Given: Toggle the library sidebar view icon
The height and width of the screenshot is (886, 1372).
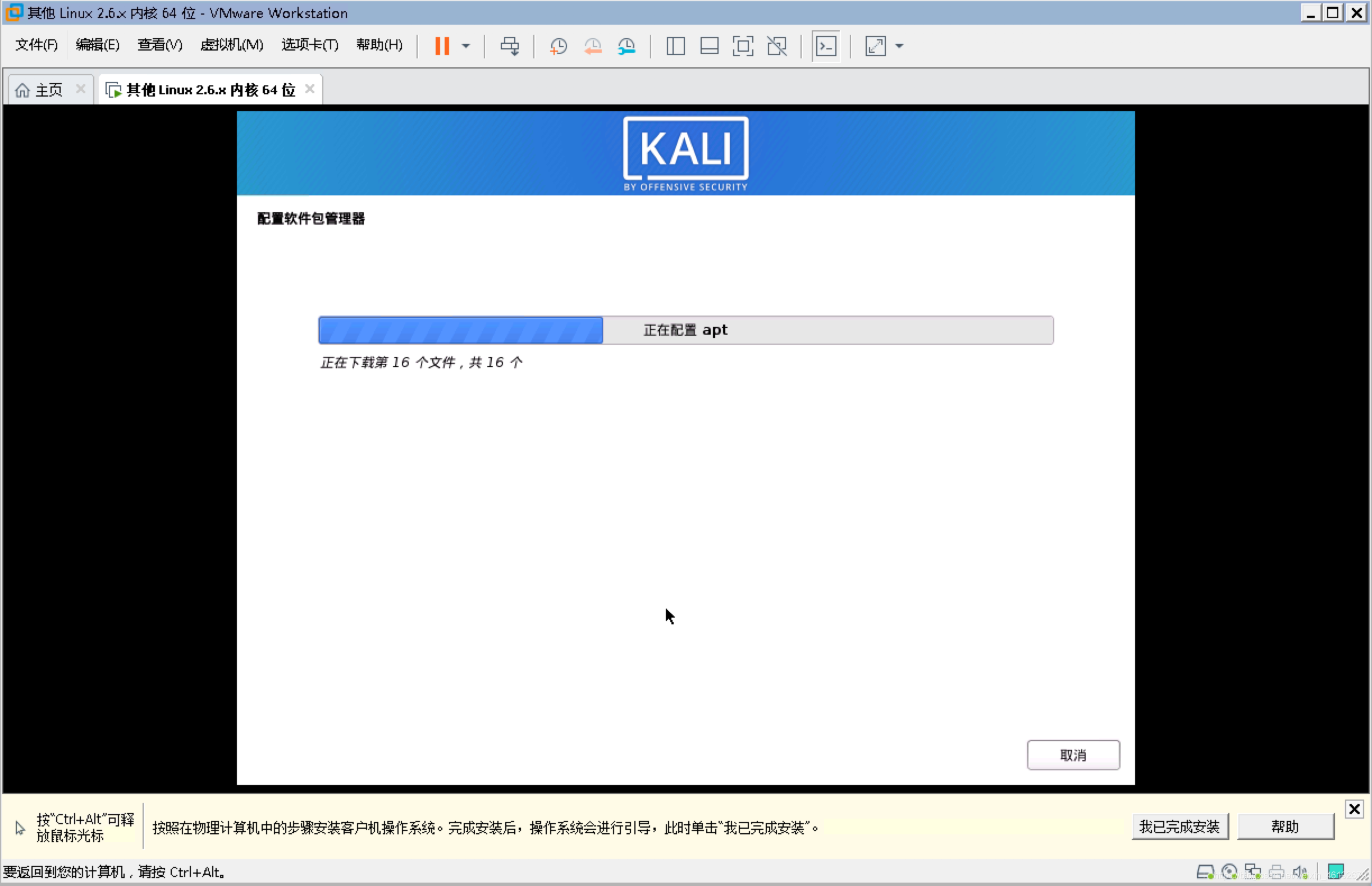Looking at the screenshot, I should point(675,46).
